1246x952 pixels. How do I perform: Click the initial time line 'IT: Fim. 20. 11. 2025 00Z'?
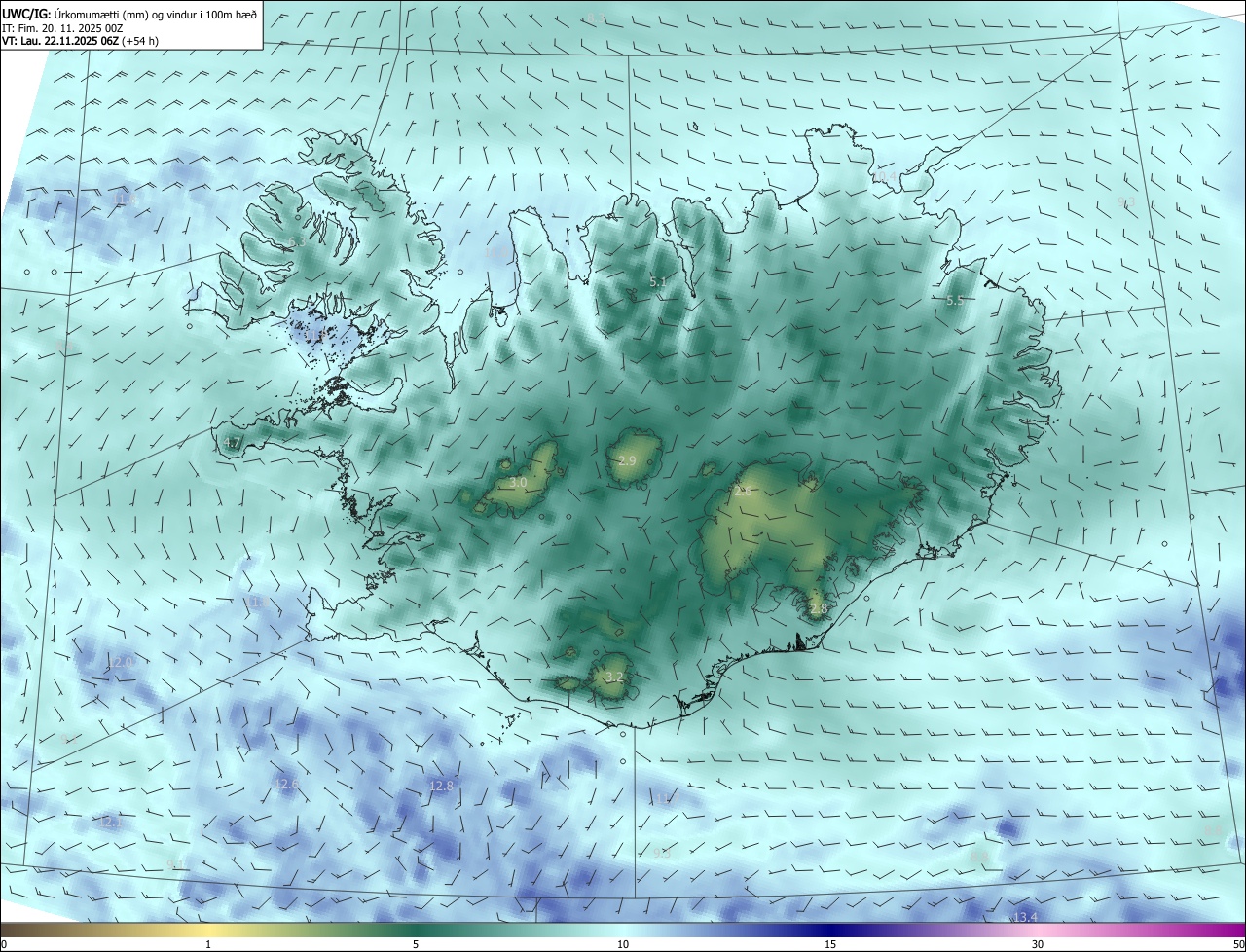pyautogui.click(x=63, y=27)
